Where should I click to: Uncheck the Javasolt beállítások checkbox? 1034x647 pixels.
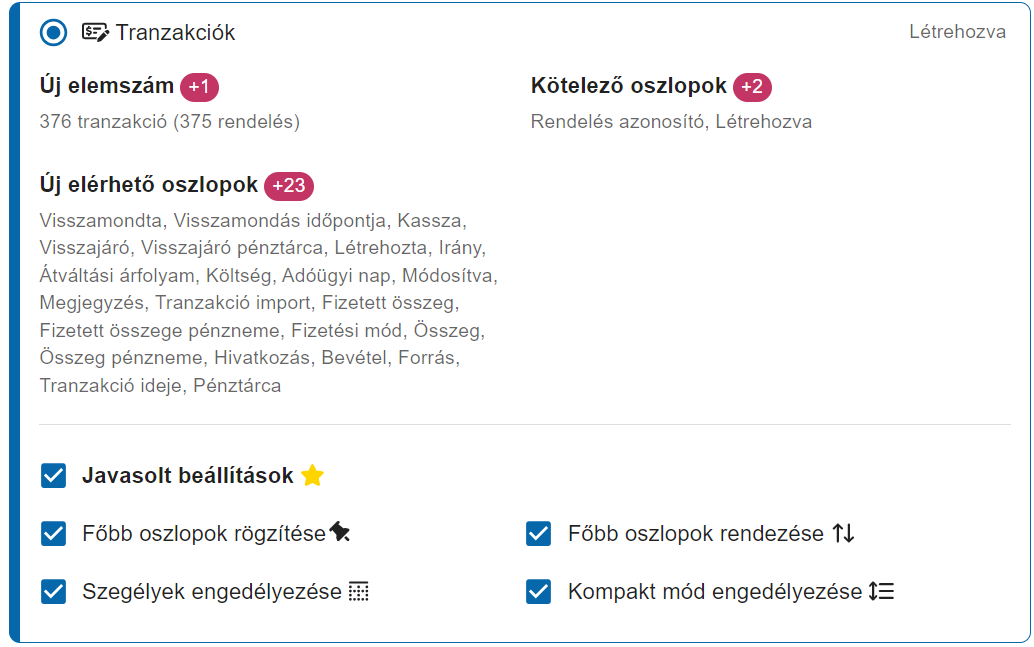tap(53, 476)
